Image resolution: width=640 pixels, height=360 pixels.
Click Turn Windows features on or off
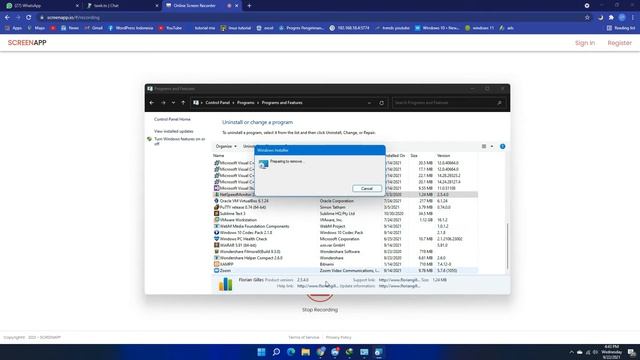pos(179,141)
